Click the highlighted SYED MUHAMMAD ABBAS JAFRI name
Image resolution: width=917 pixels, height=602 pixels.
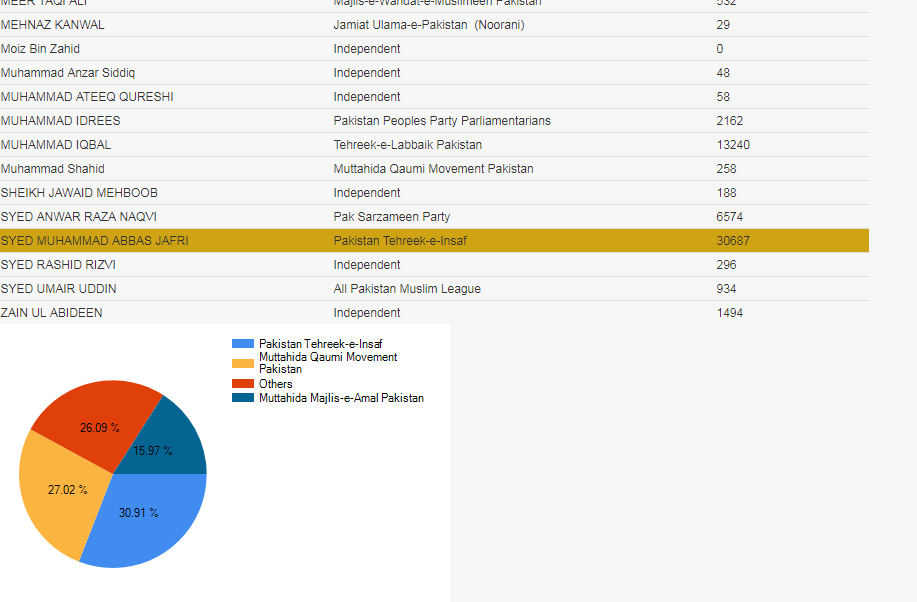click(x=95, y=241)
